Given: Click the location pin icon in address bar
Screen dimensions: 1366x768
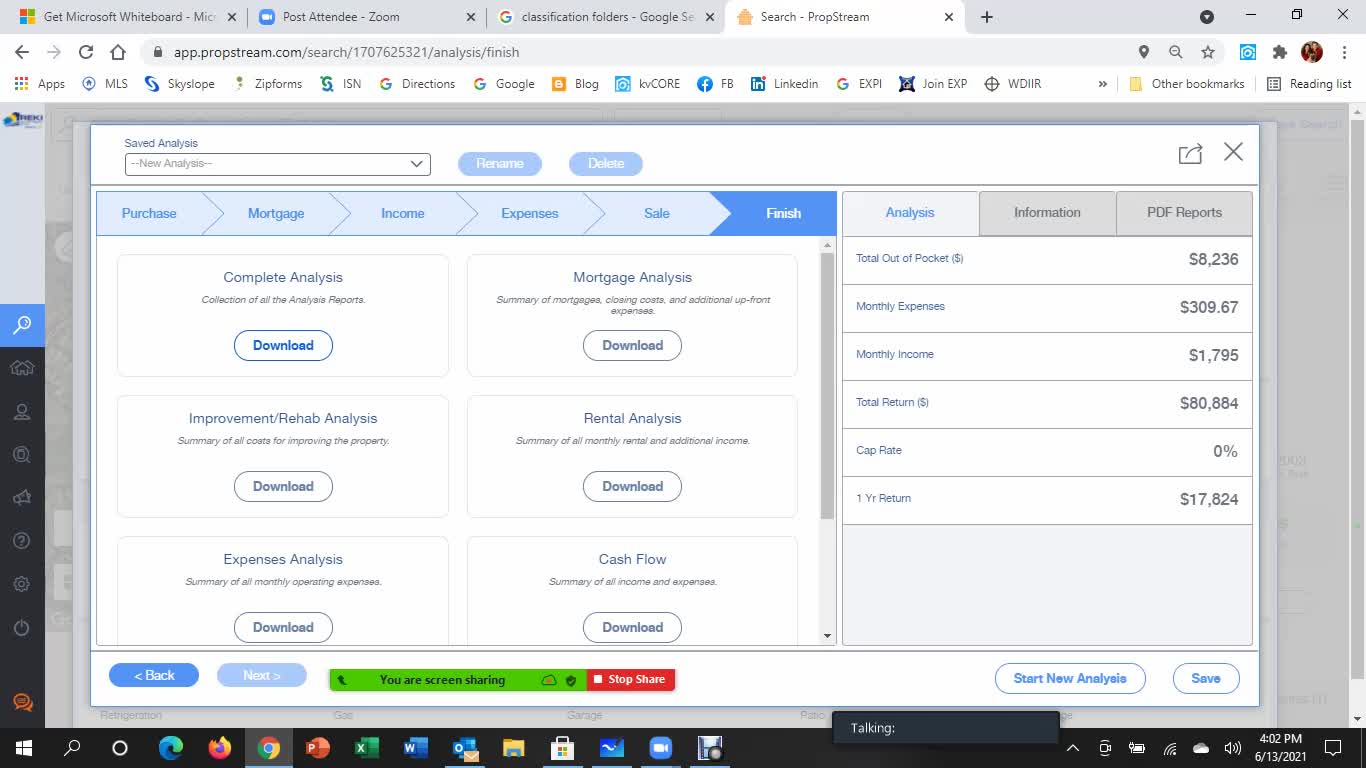Looking at the screenshot, I should point(1144,52).
